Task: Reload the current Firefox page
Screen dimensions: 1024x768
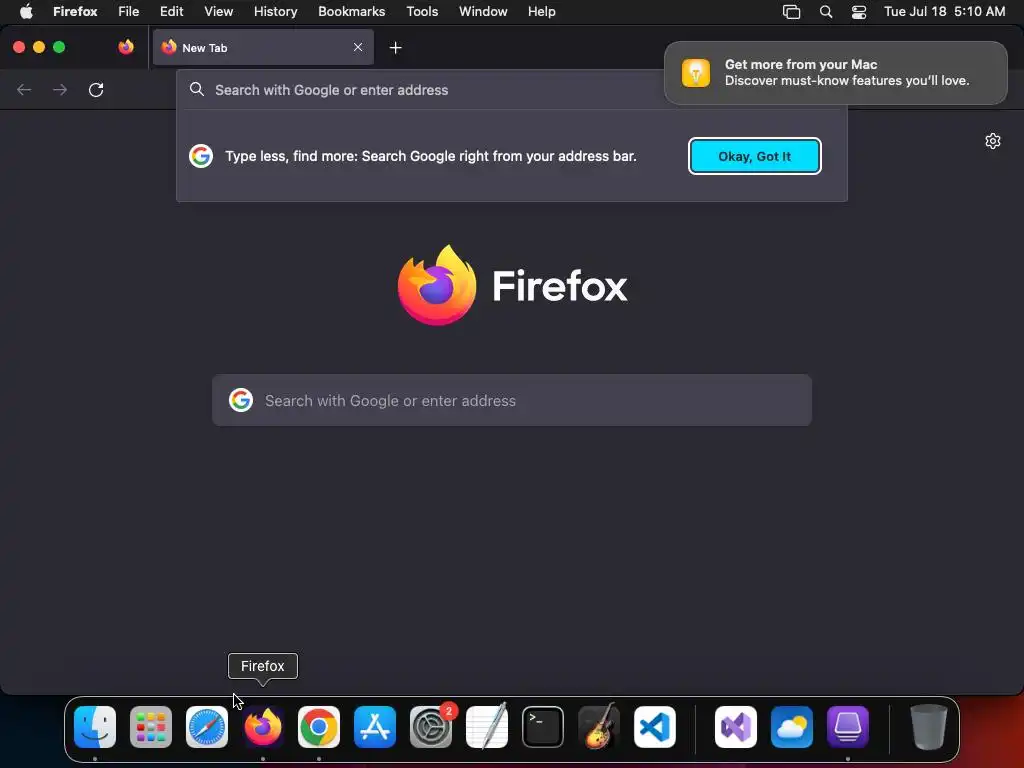Action: (x=96, y=89)
